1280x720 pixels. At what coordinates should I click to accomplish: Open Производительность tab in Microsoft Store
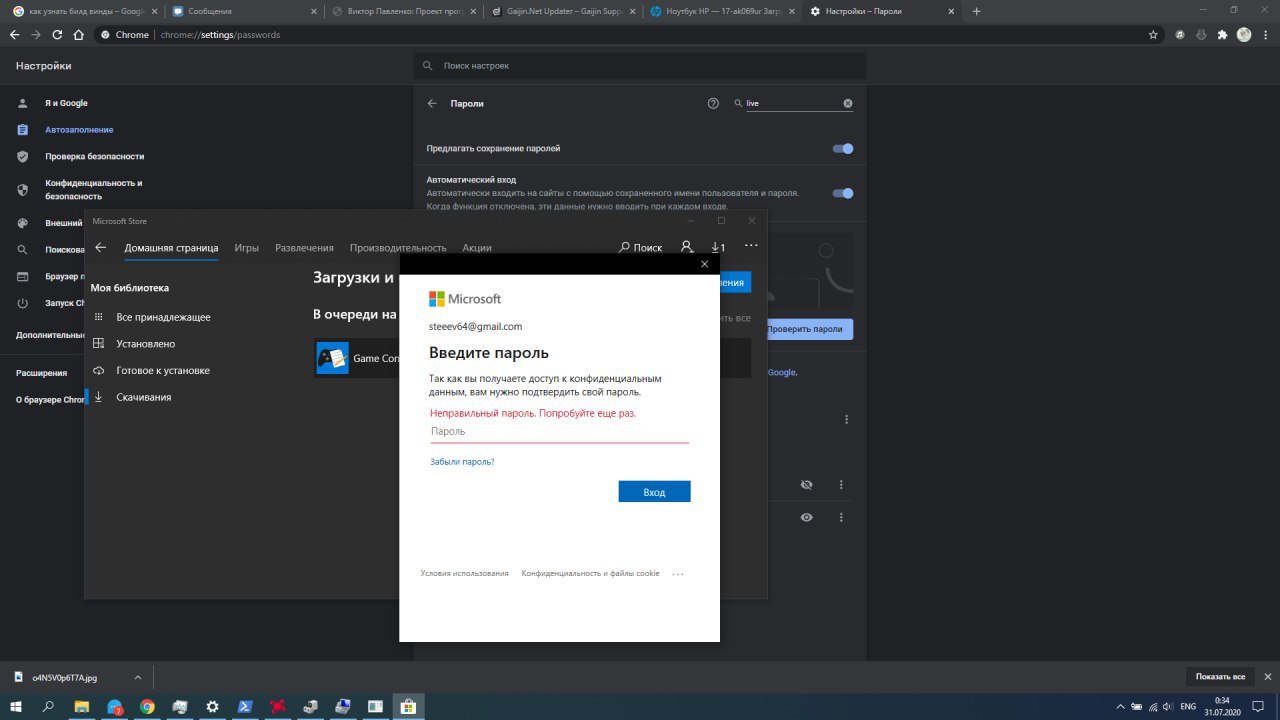[x=398, y=247]
